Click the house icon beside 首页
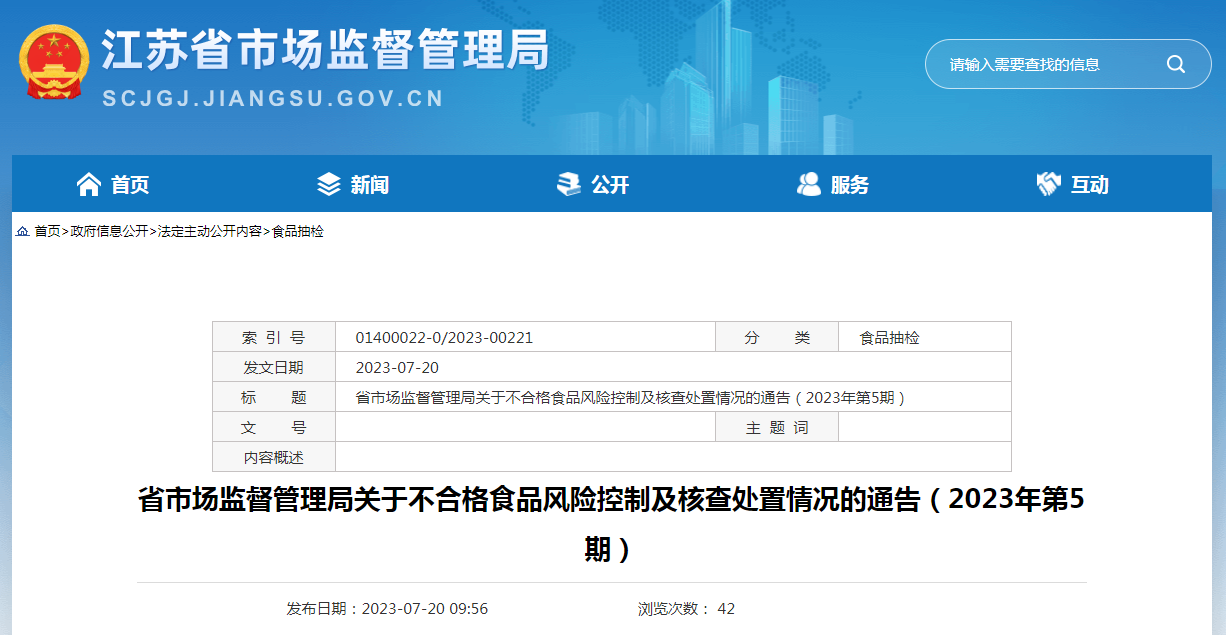 click(89, 184)
